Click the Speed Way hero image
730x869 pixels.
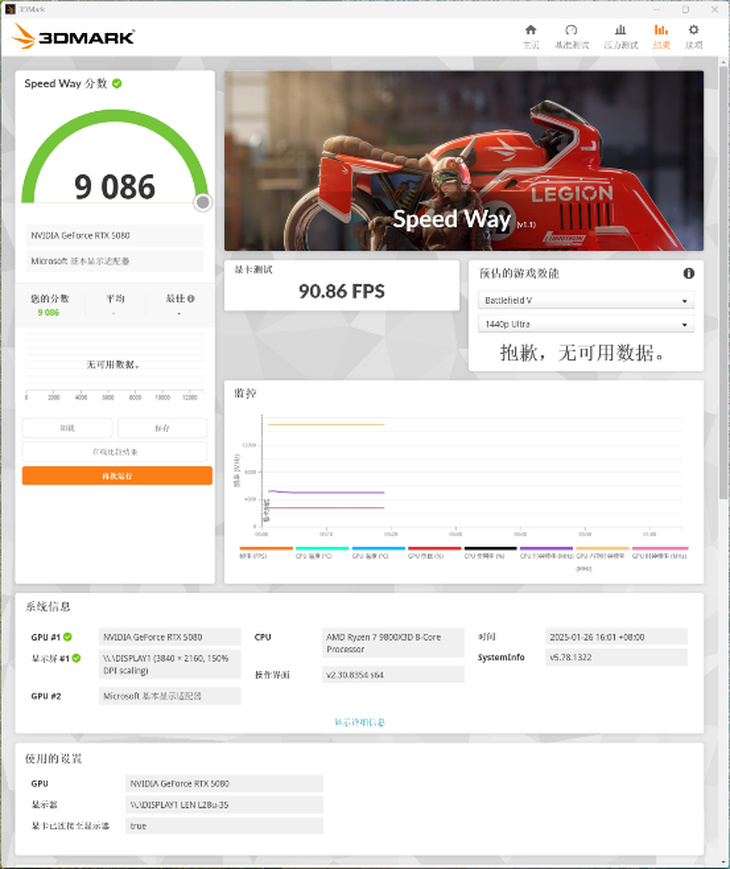(x=464, y=161)
